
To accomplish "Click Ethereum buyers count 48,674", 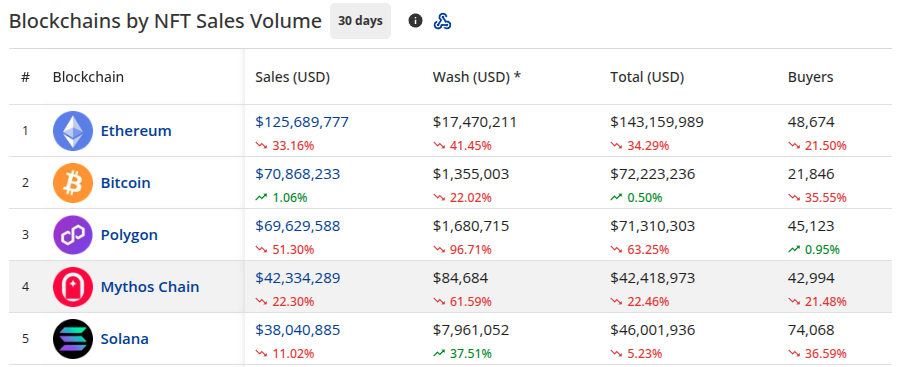I will pyautogui.click(x=811, y=122).
